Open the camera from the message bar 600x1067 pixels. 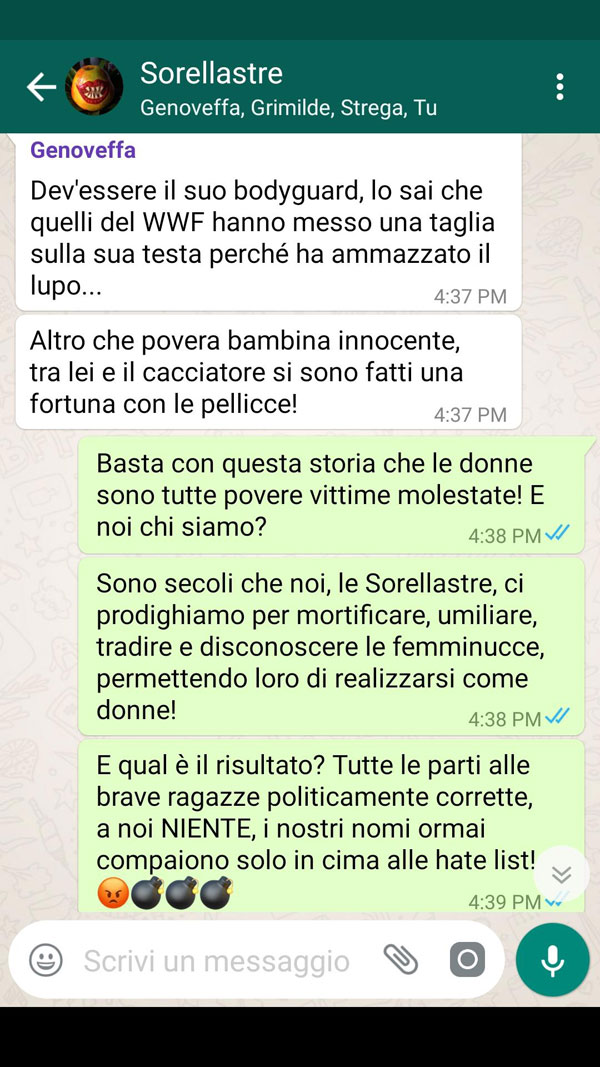467,960
